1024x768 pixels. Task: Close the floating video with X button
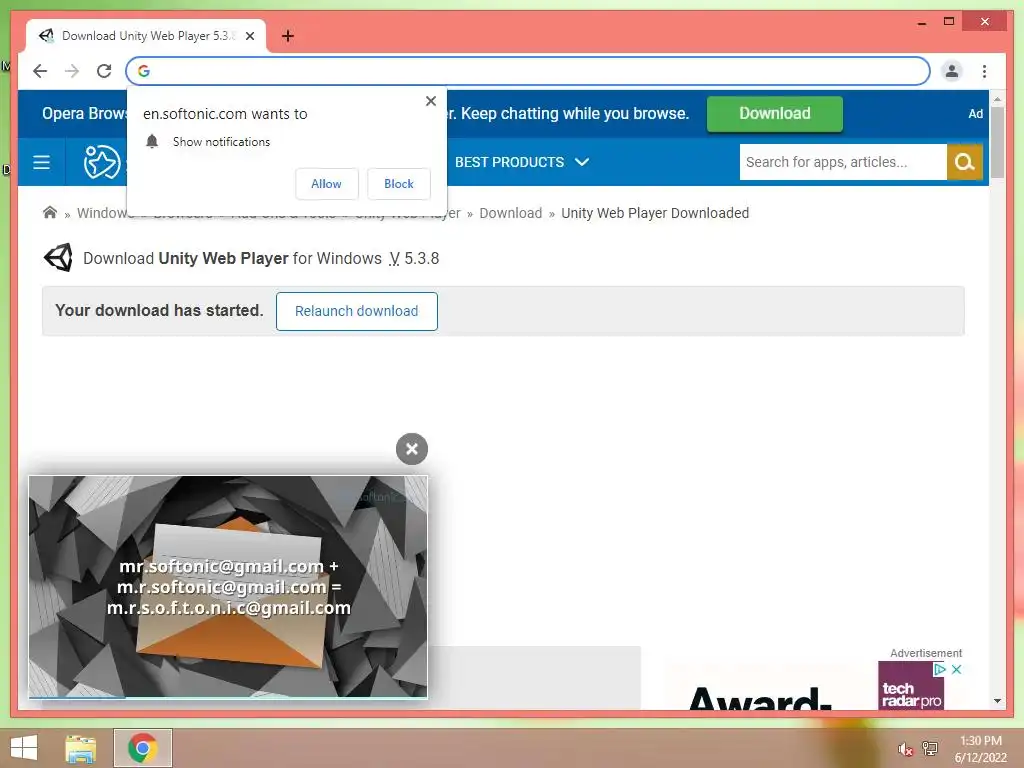point(411,449)
